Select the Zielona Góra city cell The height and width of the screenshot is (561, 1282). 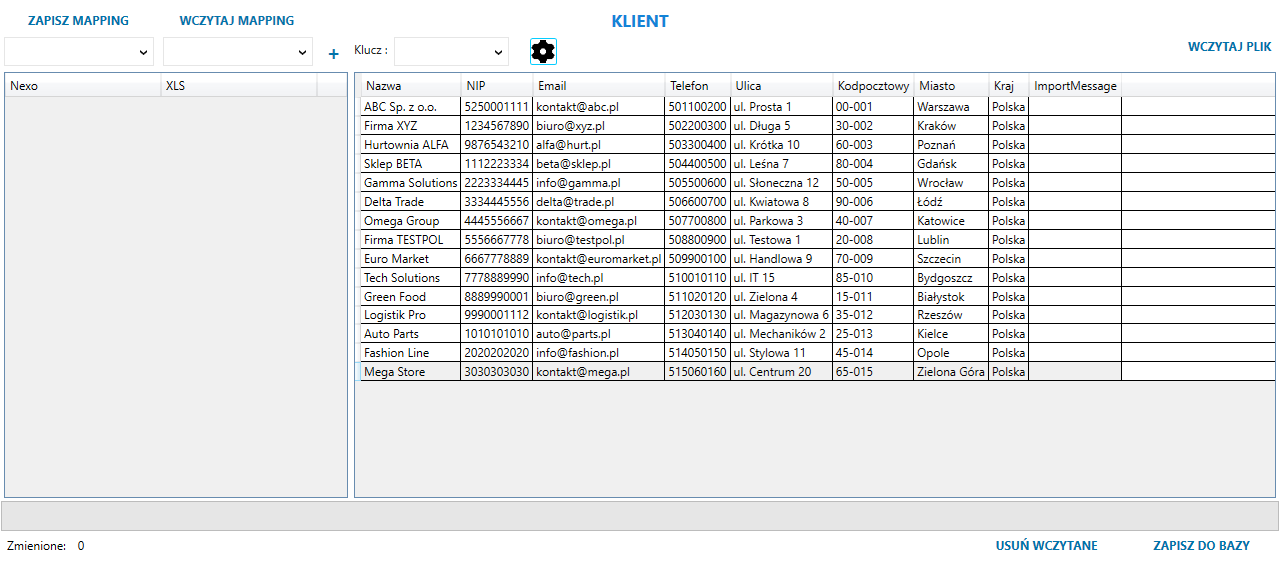click(x=950, y=372)
